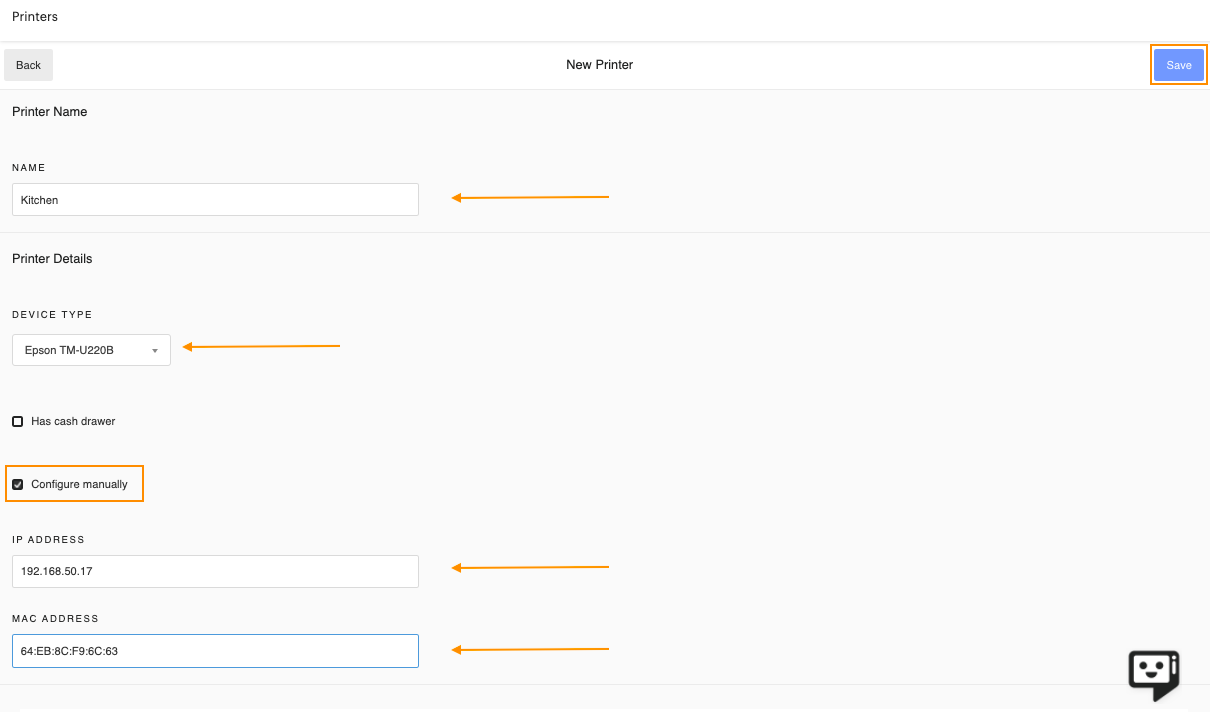The image size is (1210, 712).
Task: Click the device type dropdown caret arrow
Action: point(155,351)
